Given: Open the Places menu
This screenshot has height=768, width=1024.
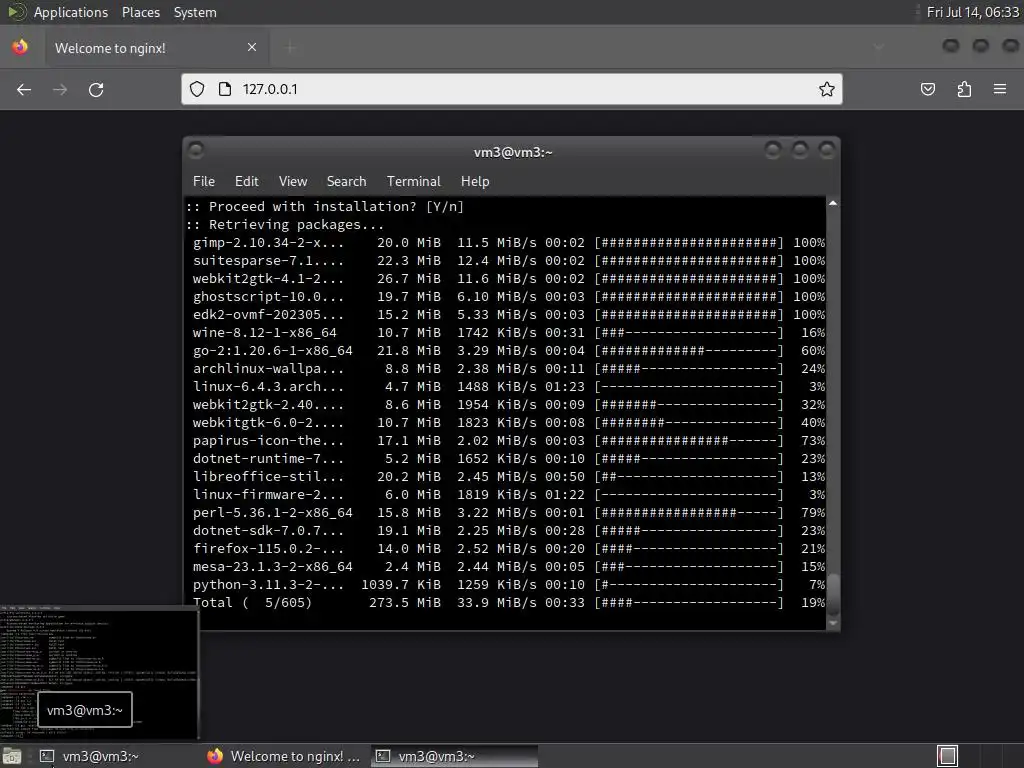Looking at the screenshot, I should tap(140, 12).
